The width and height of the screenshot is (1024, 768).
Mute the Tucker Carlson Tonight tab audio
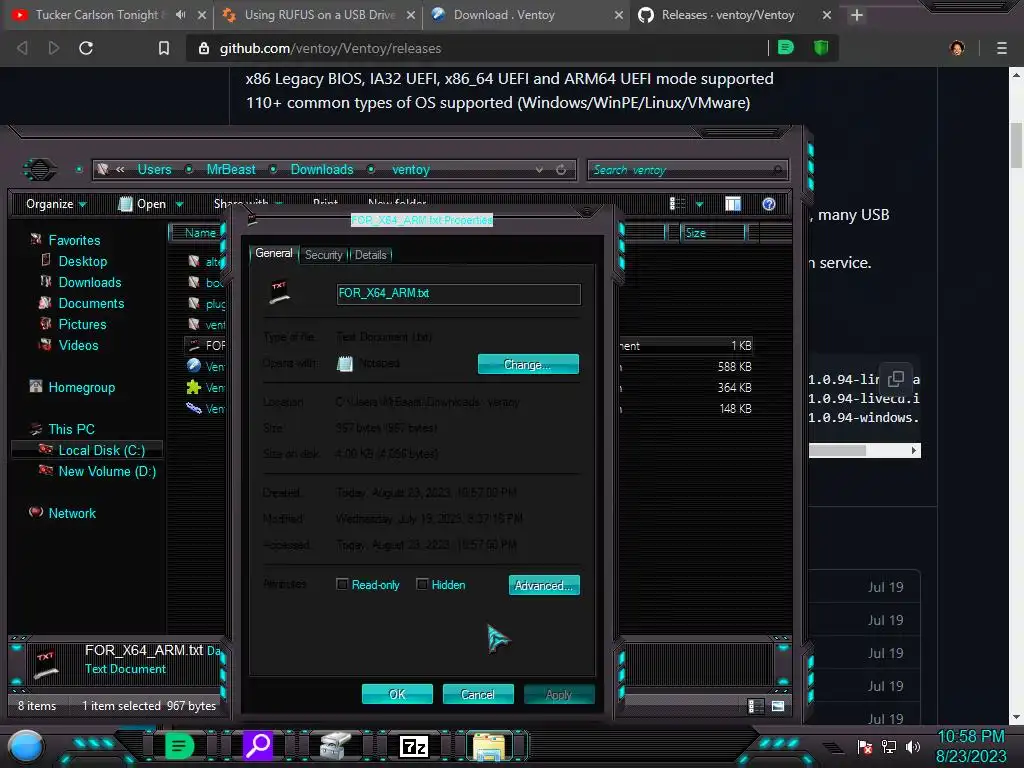coord(181,14)
